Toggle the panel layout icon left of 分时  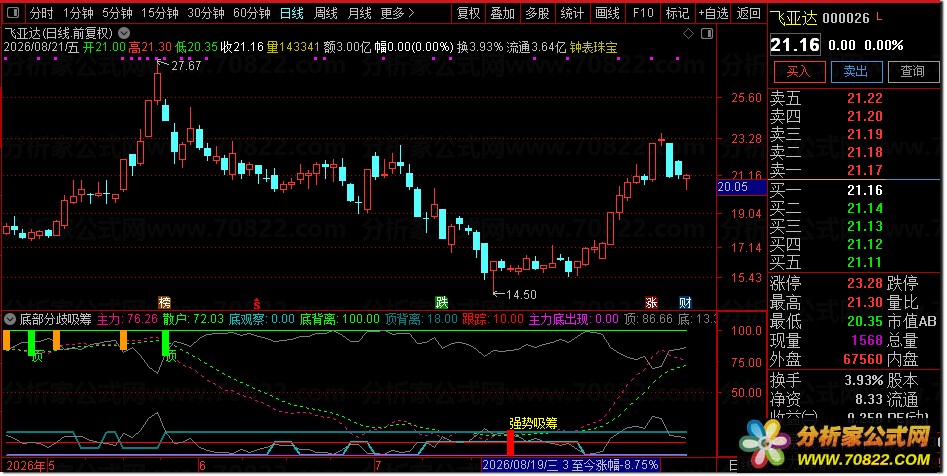click(x=13, y=13)
